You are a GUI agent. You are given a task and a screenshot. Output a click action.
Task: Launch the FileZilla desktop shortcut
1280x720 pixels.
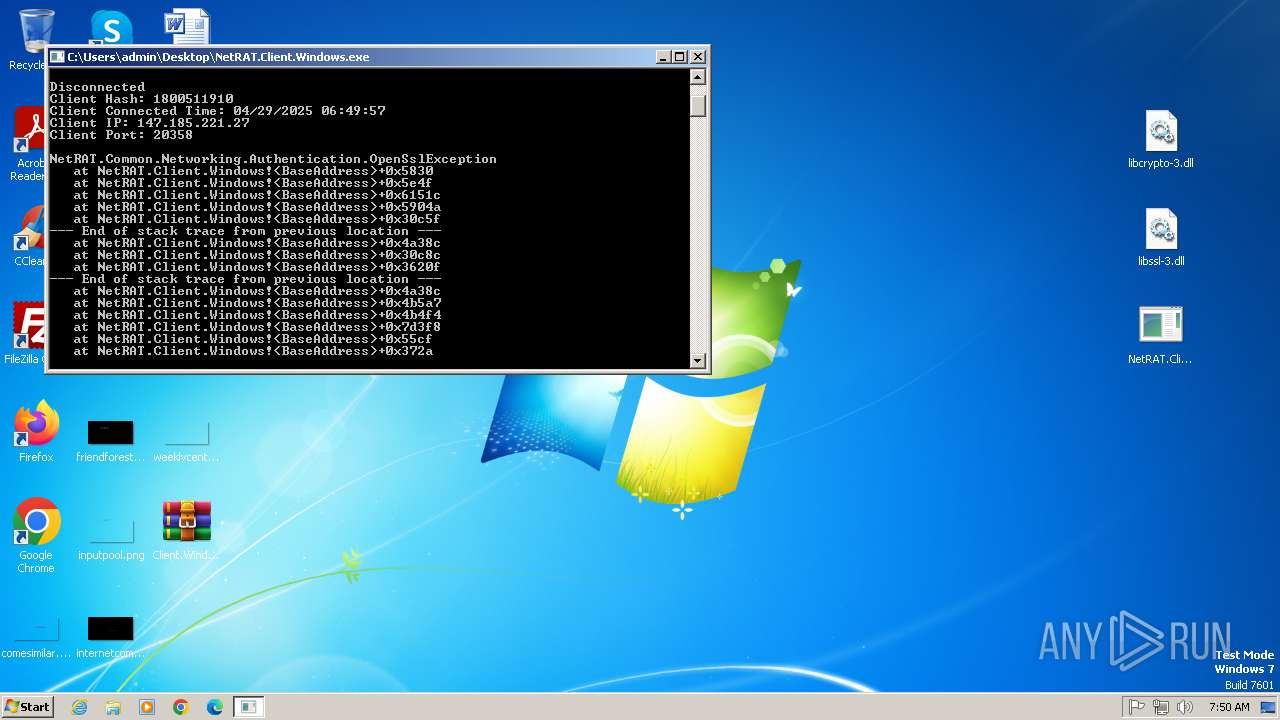[x=27, y=333]
